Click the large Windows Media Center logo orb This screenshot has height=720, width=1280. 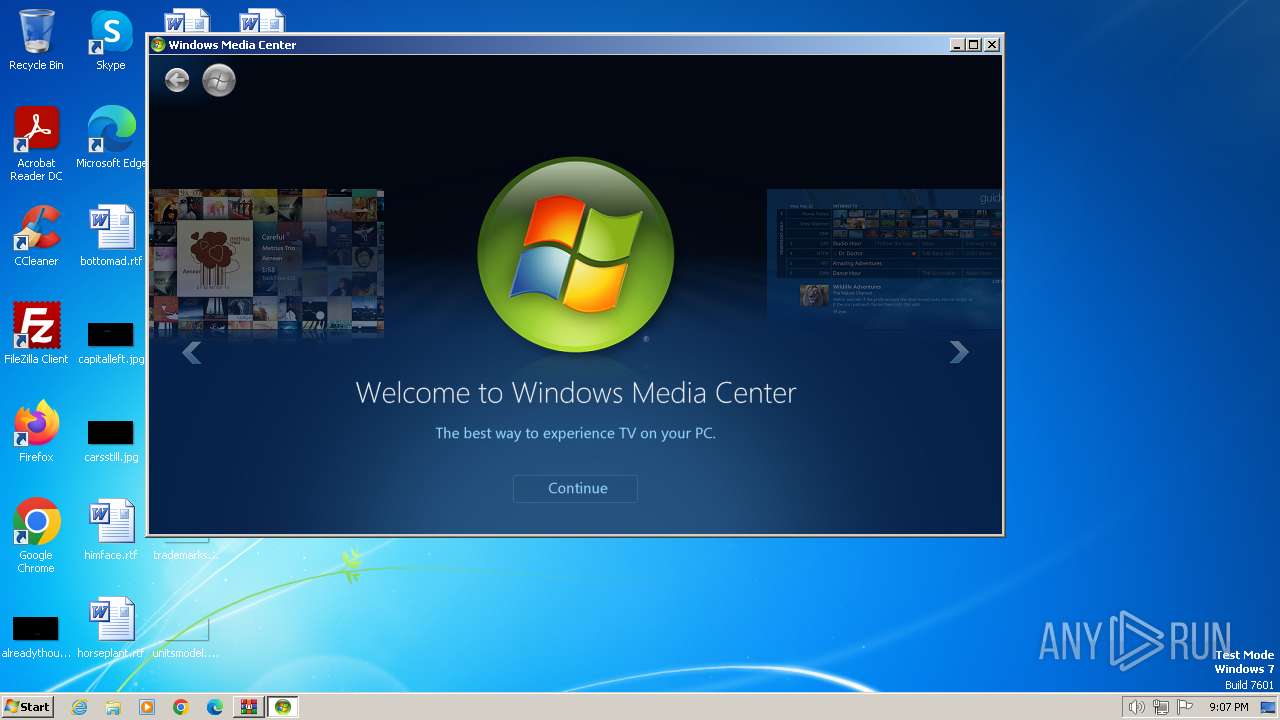pyautogui.click(x=576, y=254)
